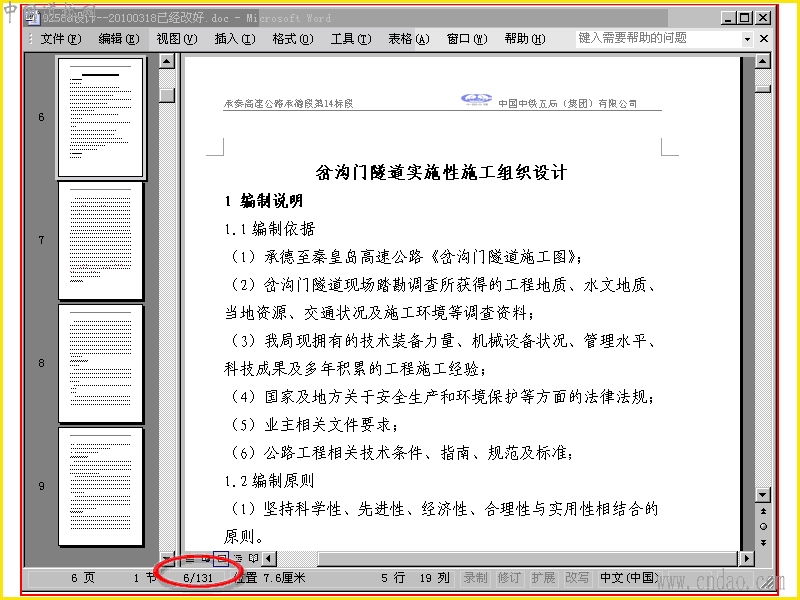
Task: Open the 表格(A) menu
Action: point(408,39)
